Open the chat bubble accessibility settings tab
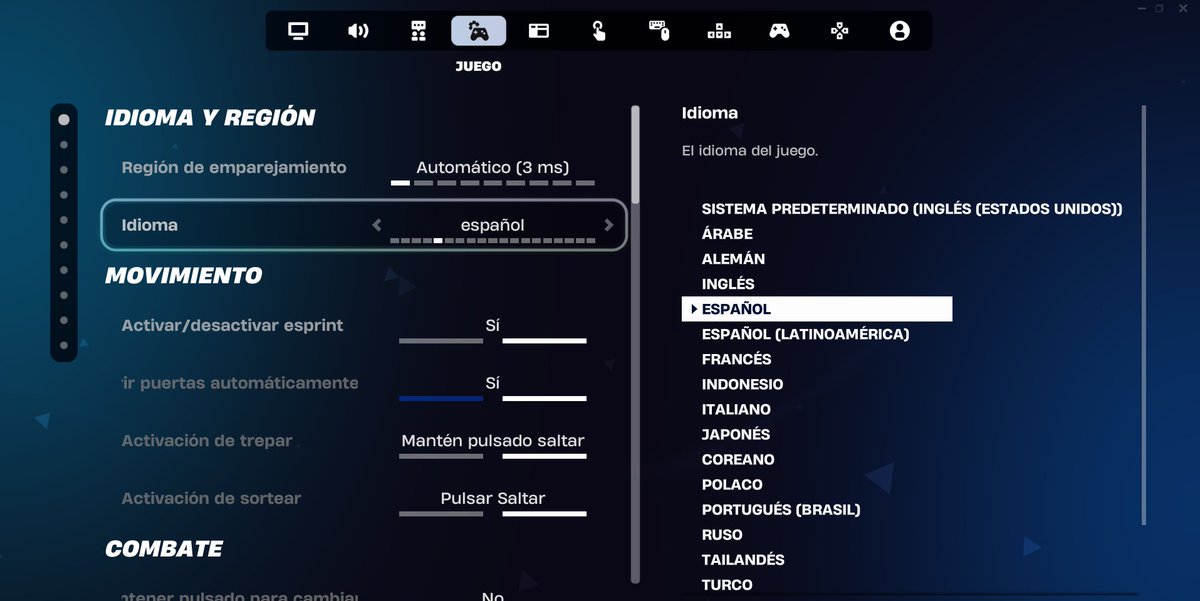 [x=418, y=31]
